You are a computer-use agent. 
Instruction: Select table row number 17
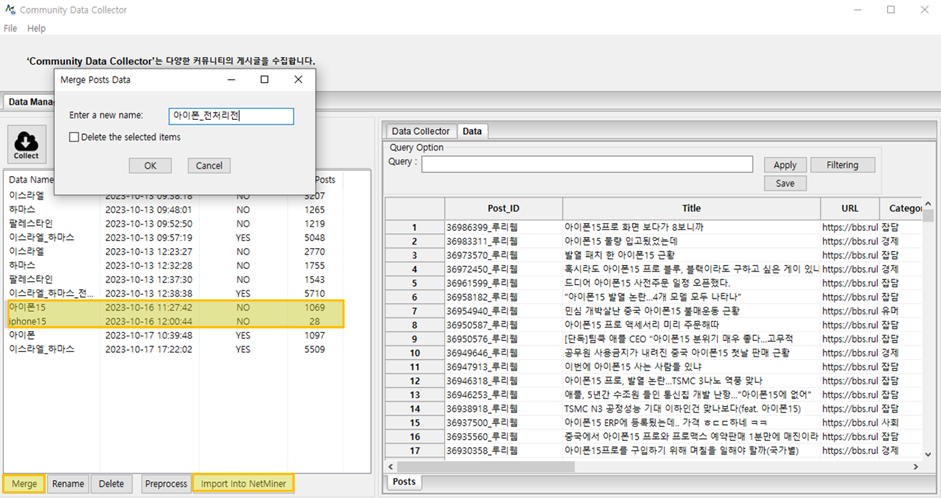[x=414, y=451]
